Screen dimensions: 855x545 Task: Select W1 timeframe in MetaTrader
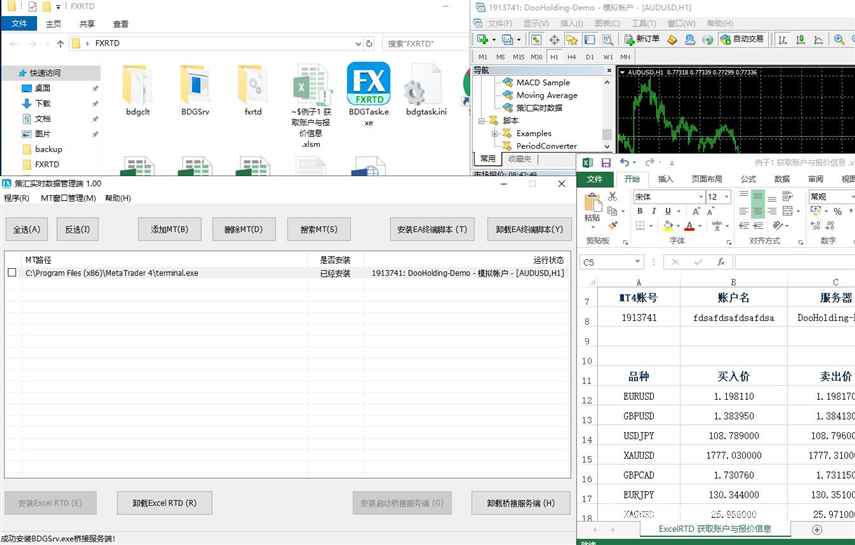pos(607,57)
